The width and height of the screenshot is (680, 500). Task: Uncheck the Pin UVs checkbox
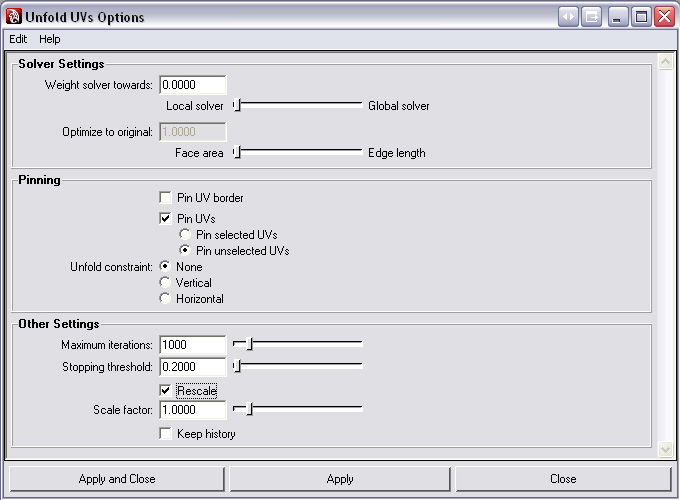pyautogui.click(x=166, y=218)
